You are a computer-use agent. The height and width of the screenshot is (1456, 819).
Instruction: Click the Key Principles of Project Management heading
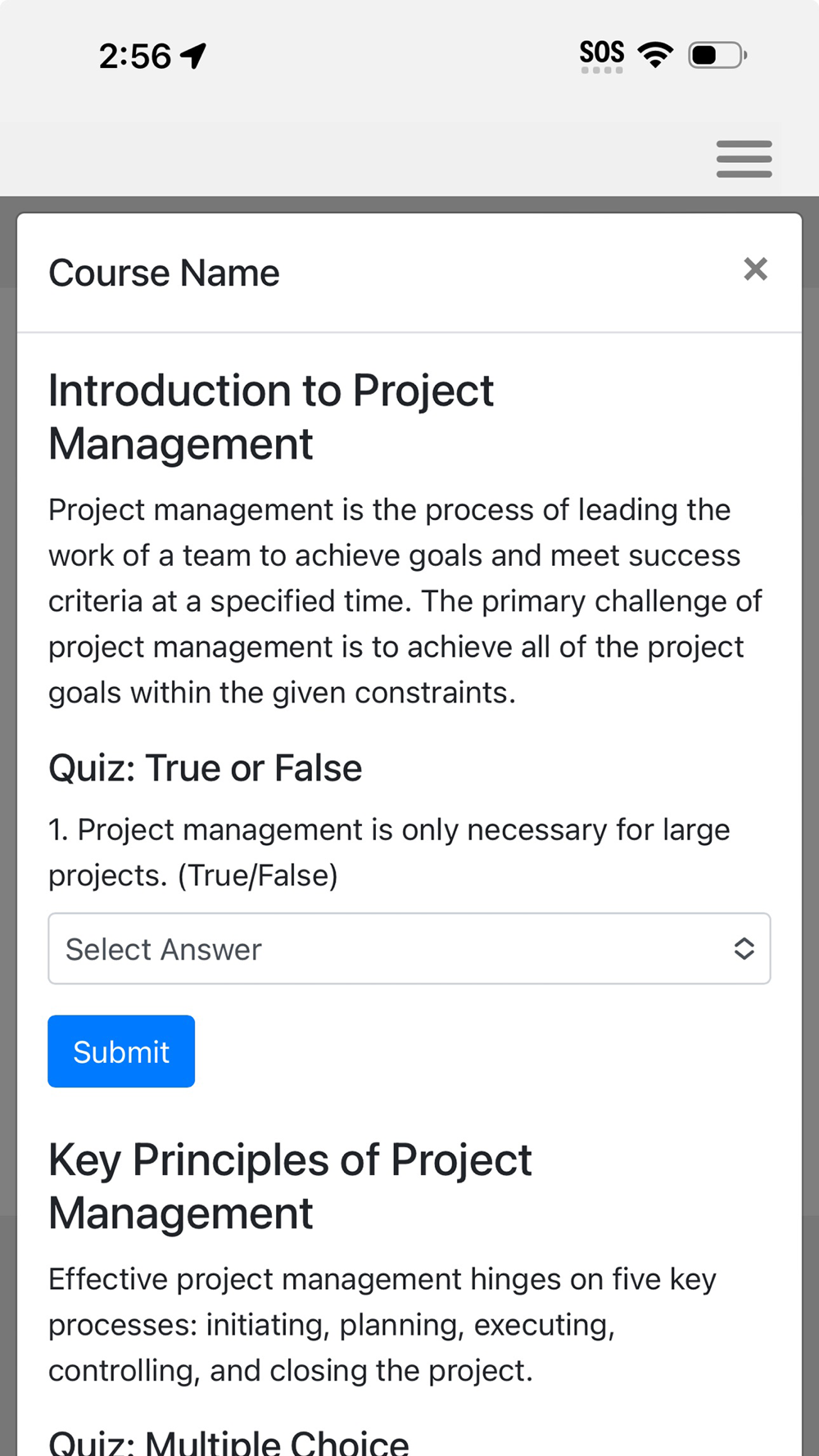(290, 1186)
